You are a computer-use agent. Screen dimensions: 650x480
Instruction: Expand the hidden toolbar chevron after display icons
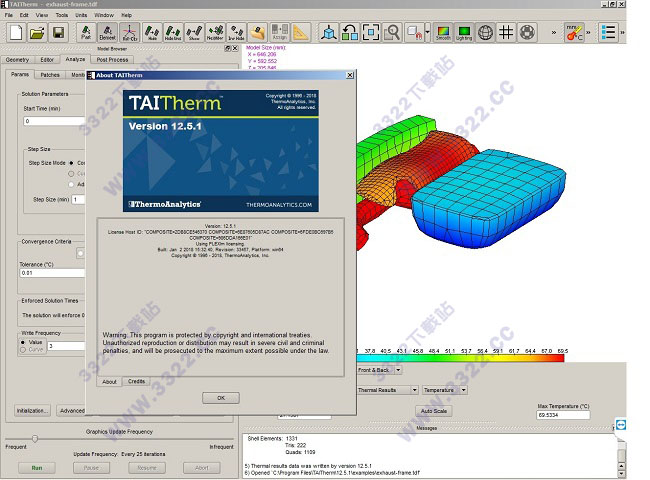[553, 32]
